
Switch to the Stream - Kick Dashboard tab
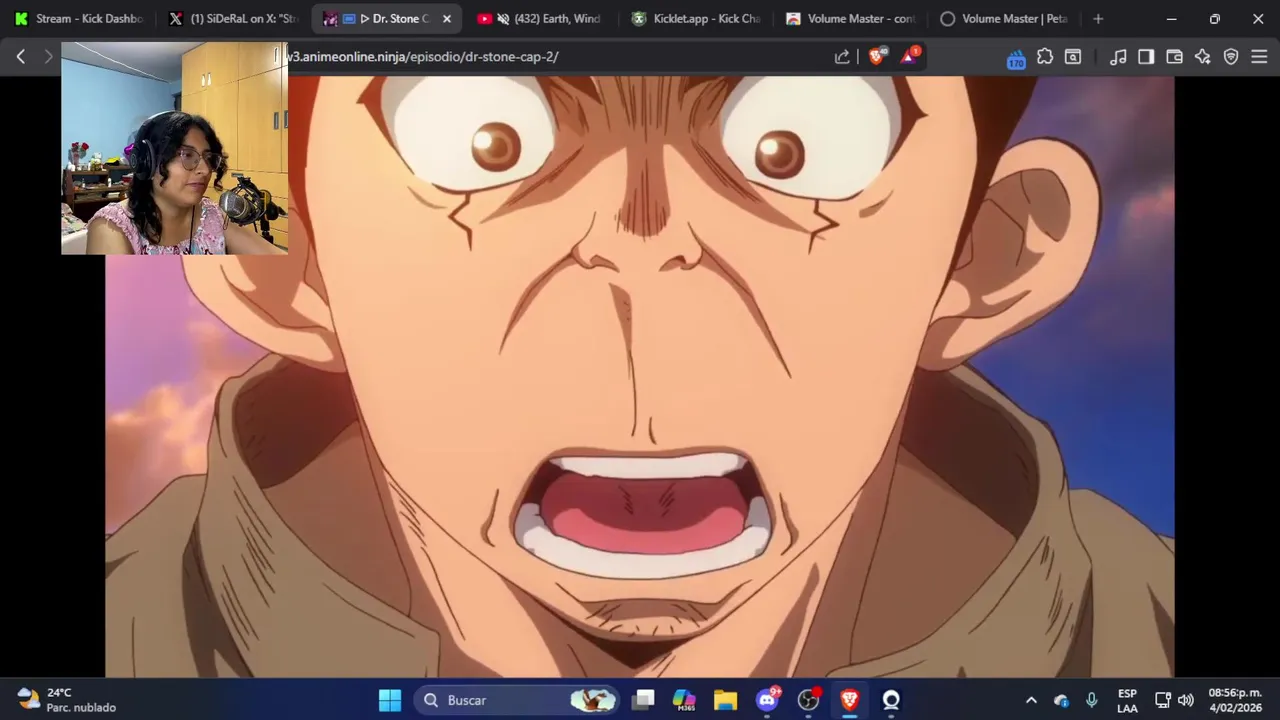pyautogui.click(x=78, y=19)
